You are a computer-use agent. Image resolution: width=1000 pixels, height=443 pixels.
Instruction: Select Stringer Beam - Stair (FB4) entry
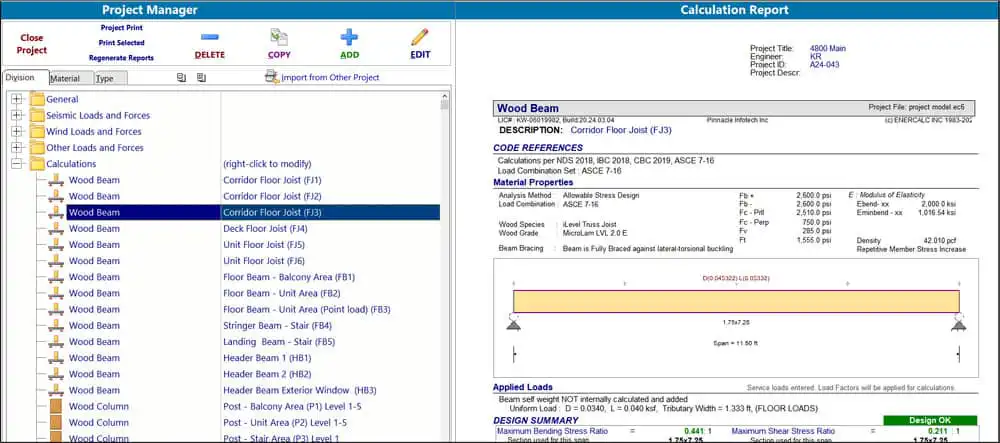pos(277,325)
